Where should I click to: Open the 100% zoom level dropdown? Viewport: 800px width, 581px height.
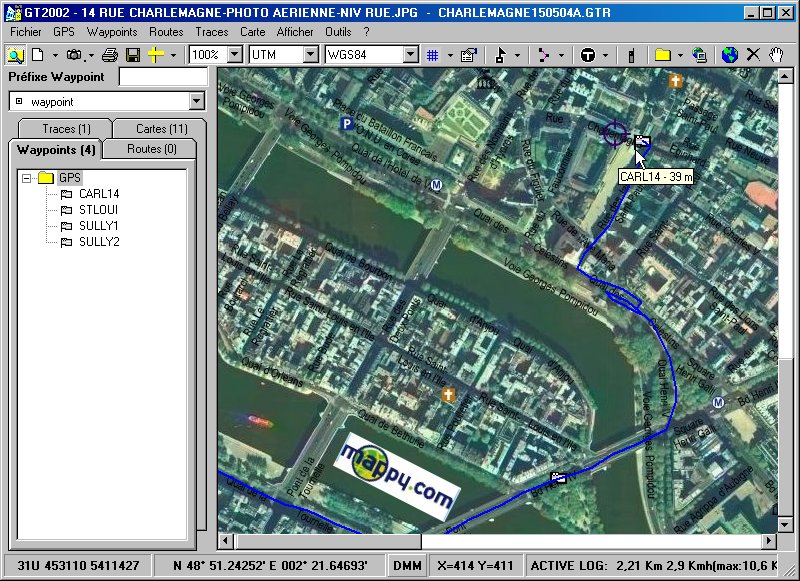(234, 55)
